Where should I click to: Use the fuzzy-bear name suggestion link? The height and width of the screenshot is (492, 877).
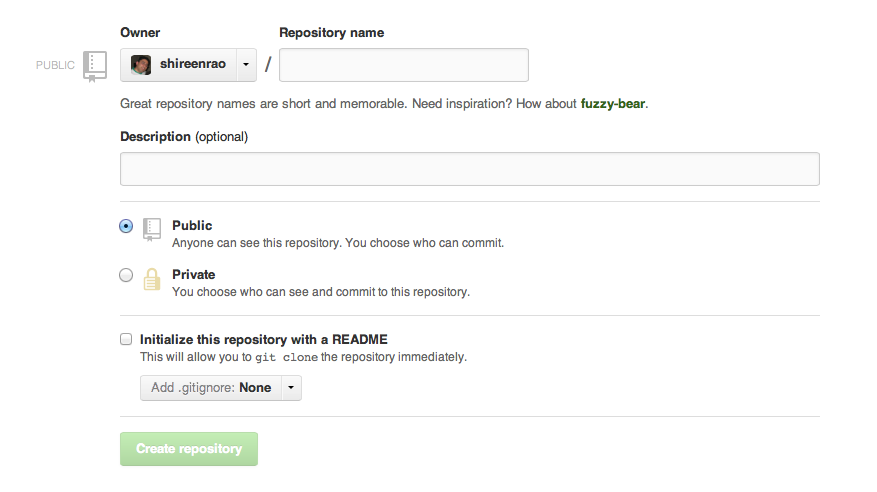613,103
